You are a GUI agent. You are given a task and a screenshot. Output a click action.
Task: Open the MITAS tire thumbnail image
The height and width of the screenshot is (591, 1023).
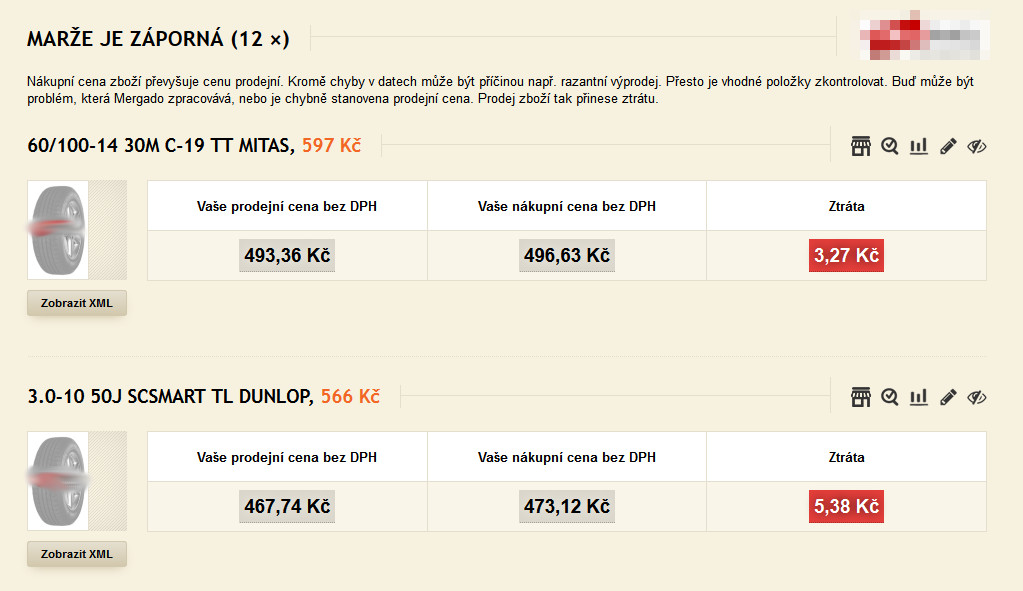(x=58, y=230)
